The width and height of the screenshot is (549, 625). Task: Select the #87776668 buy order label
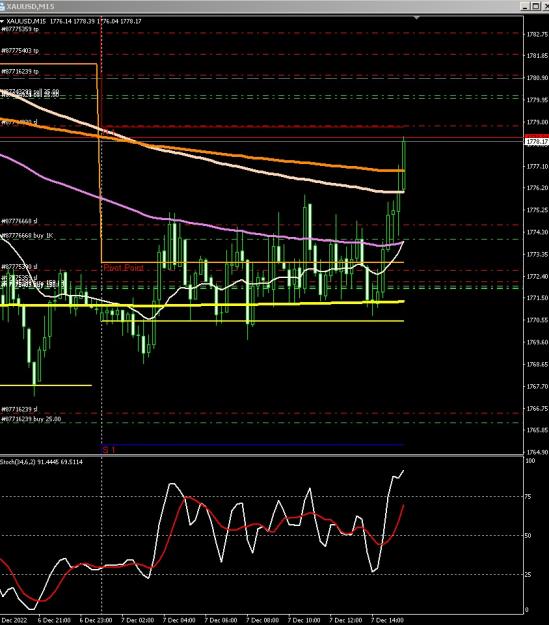pos(27,236)
